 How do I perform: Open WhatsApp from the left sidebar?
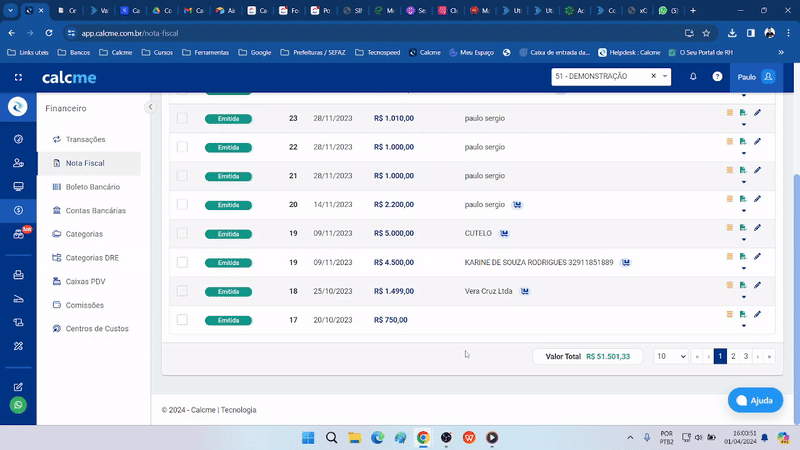pos(18,405)
